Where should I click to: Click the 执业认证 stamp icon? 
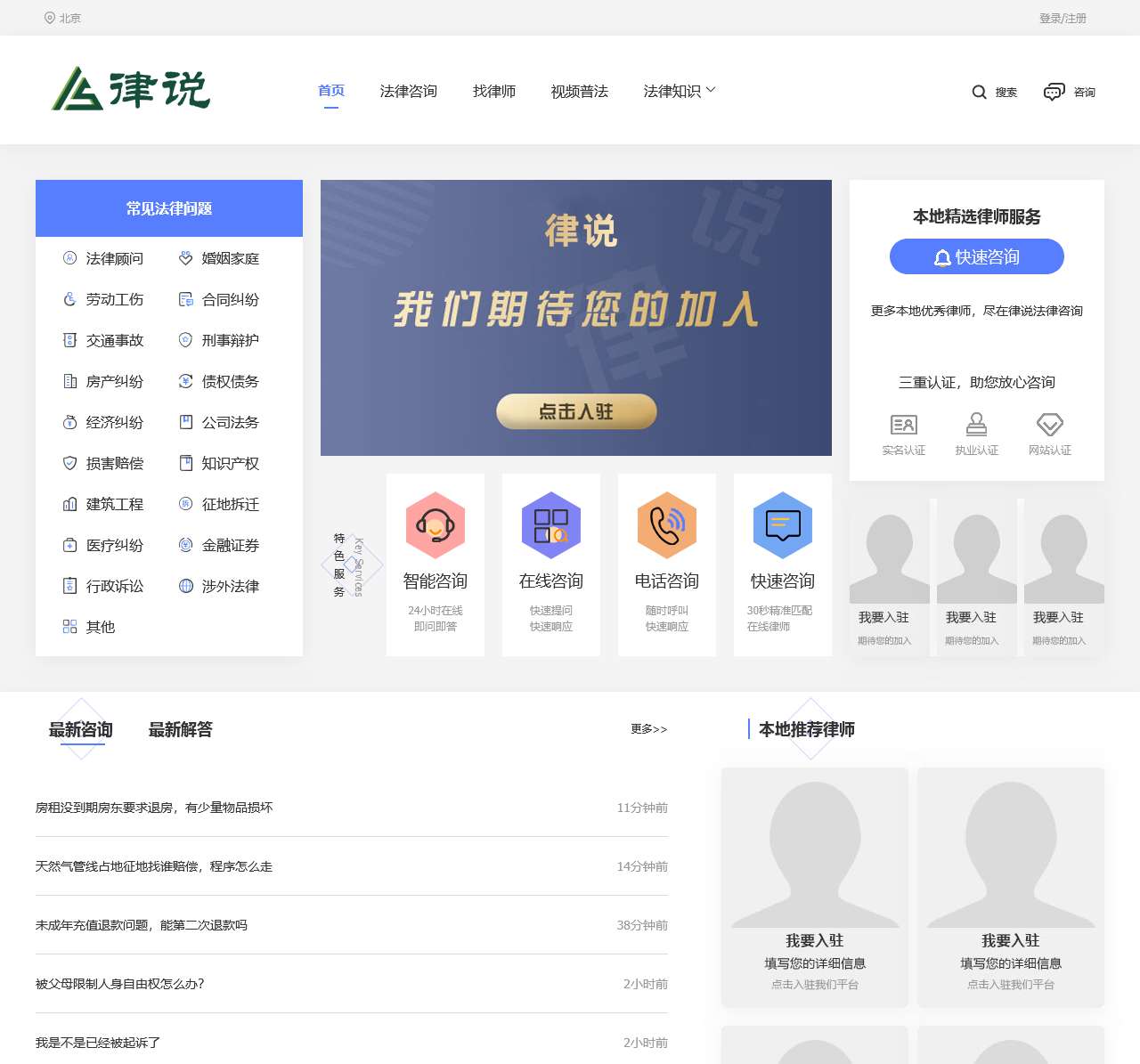[977, 424]
